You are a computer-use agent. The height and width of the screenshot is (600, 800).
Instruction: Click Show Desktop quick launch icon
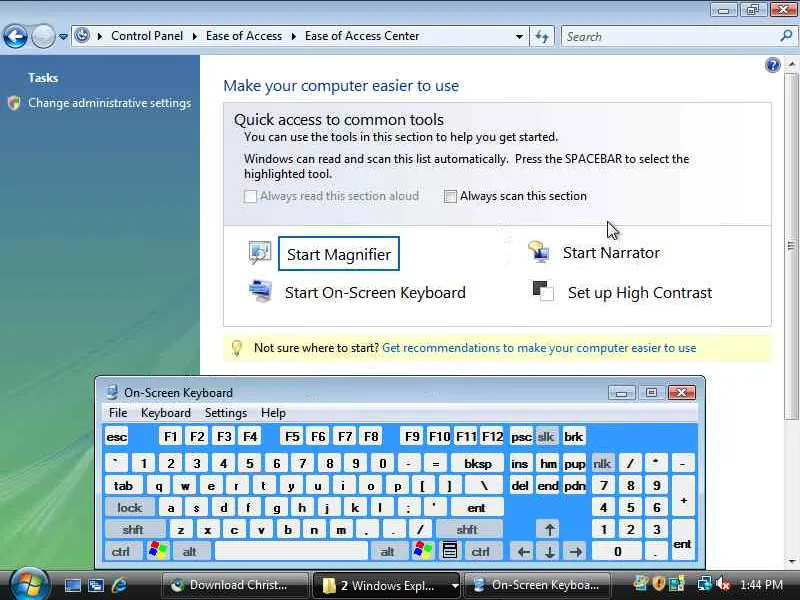click(72, 585)
